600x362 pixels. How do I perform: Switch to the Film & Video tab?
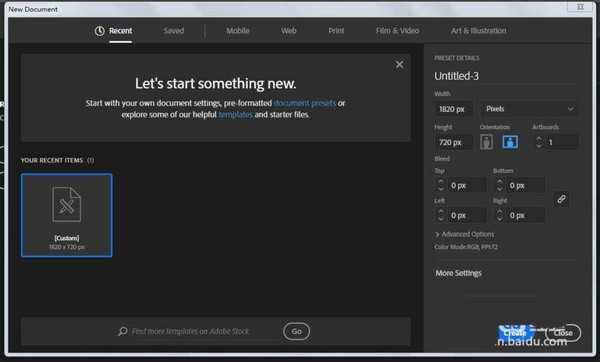(397, 31)
